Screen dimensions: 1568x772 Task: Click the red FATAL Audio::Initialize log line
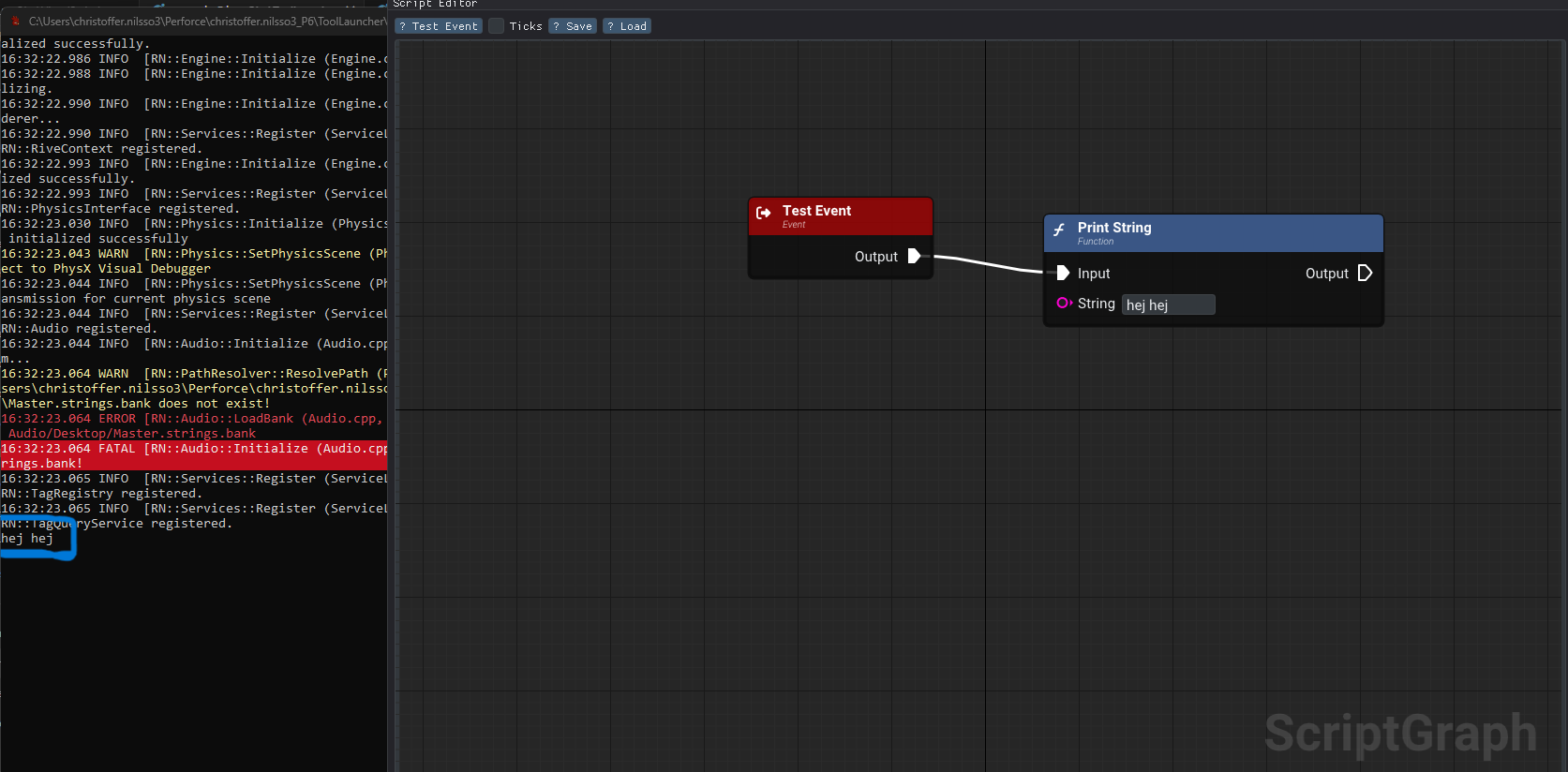coord(194,449)
